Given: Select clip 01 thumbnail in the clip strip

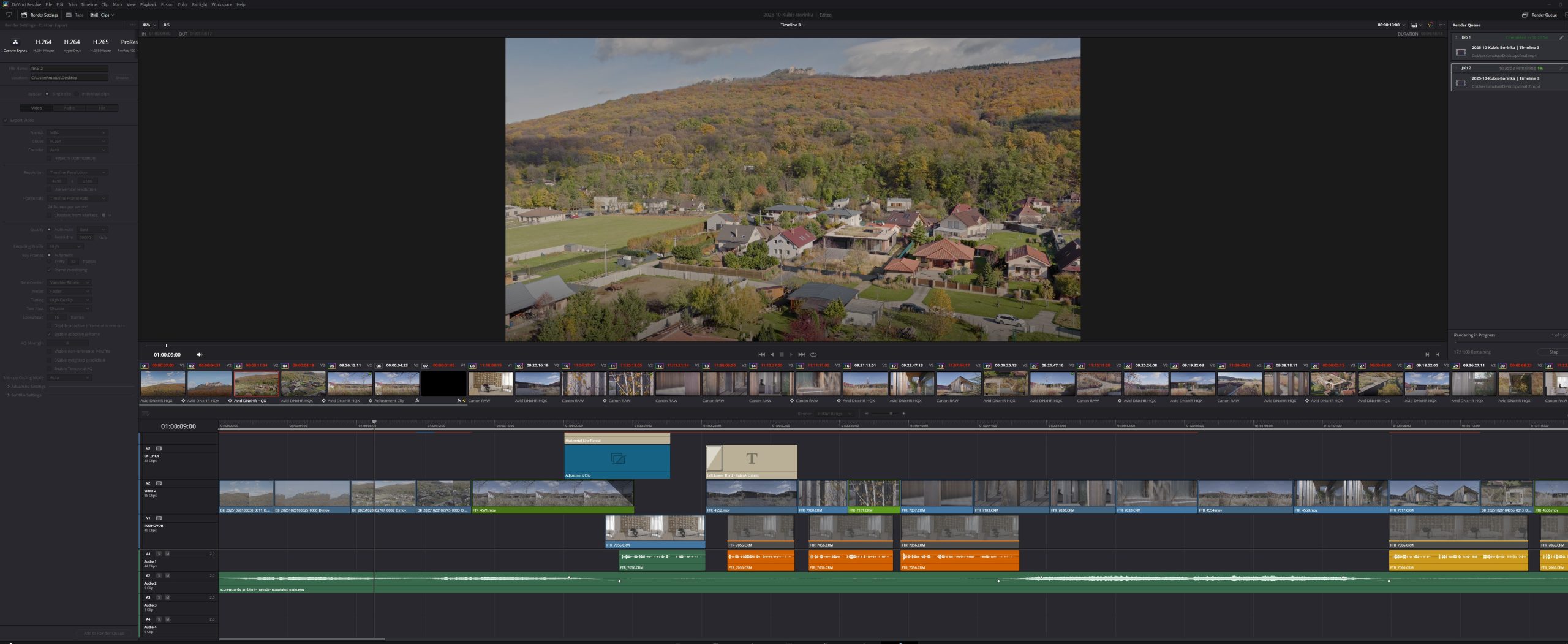Looking at the screenshot, I should click(x=163, y=384).
